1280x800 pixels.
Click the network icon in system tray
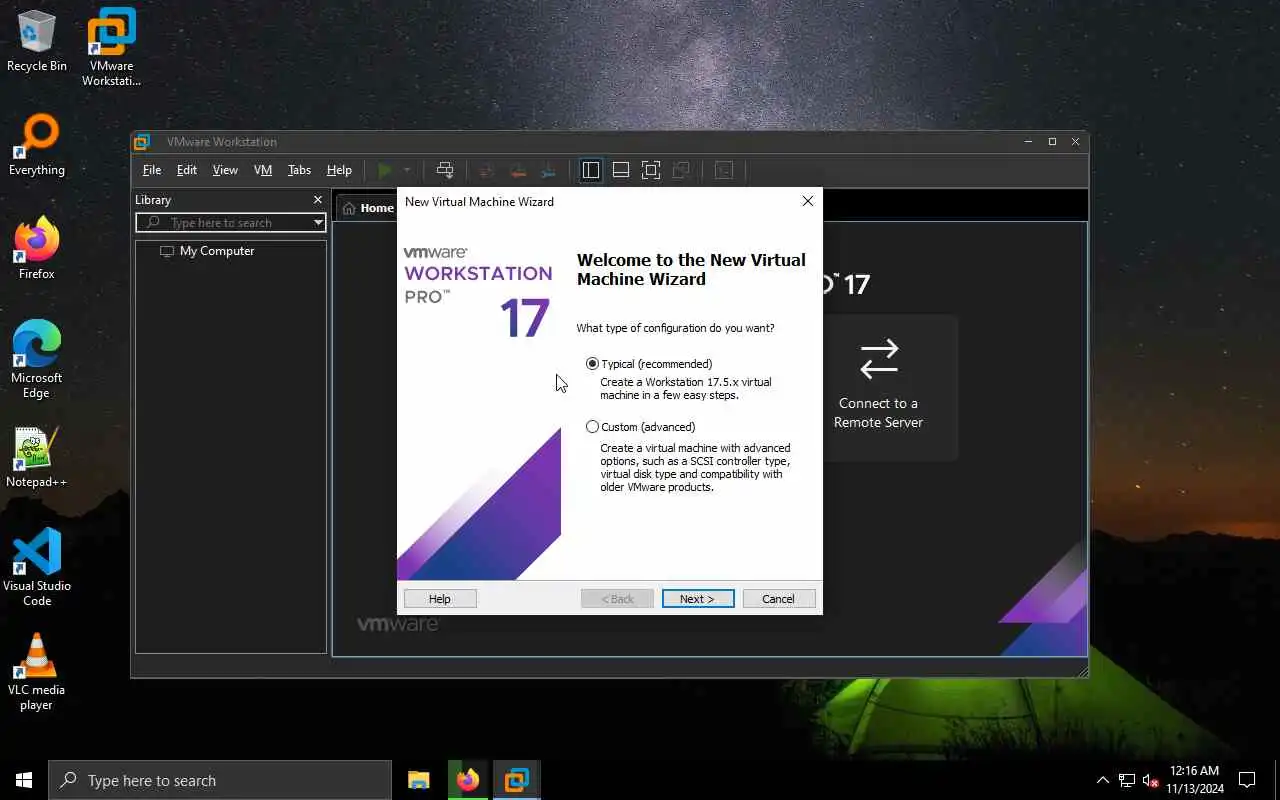point(1127,780)
